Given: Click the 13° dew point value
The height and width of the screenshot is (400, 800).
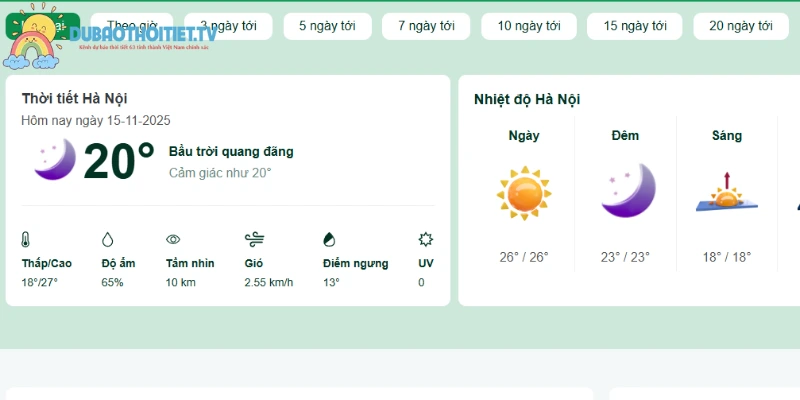Looking at the screenshot, I should [331, 282].
